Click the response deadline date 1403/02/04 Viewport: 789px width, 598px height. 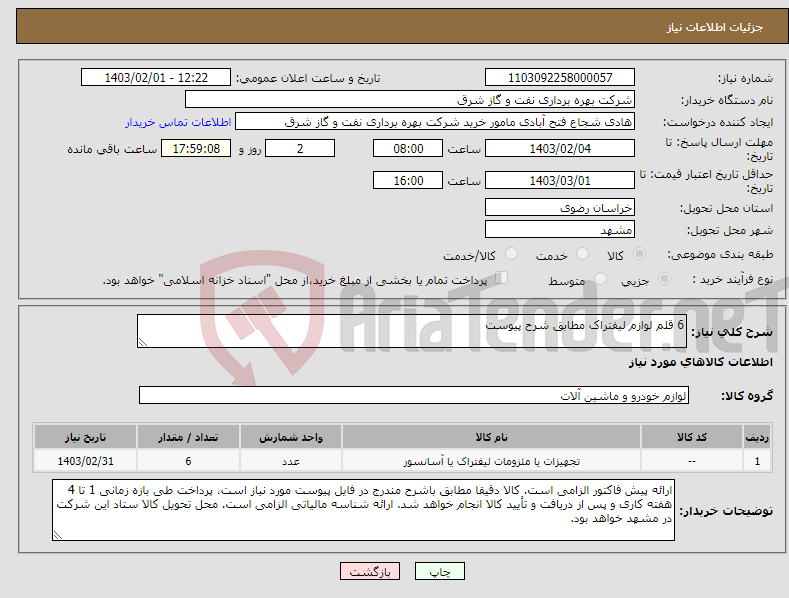(x=560, y=148)
